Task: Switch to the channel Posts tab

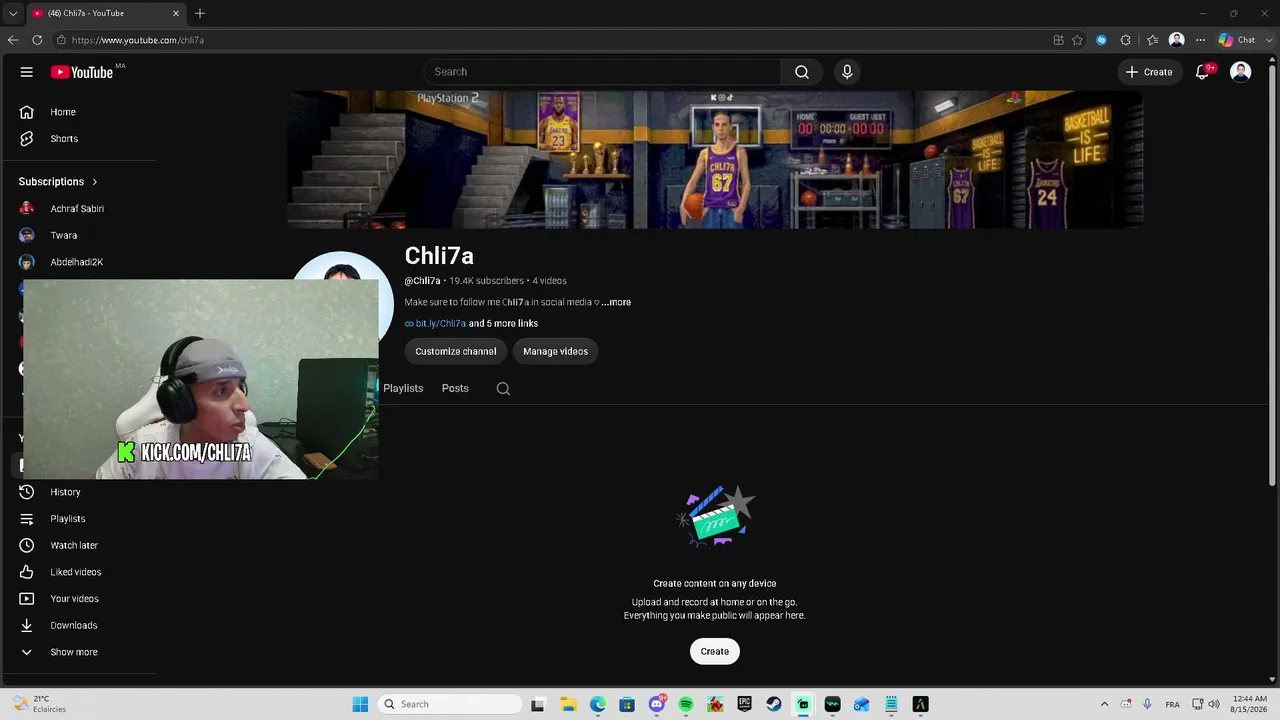Action: point(455,388)
